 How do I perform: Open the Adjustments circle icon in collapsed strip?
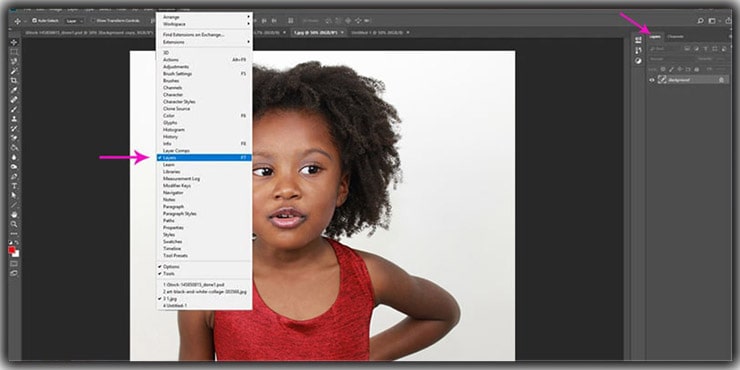pos(638,61)
